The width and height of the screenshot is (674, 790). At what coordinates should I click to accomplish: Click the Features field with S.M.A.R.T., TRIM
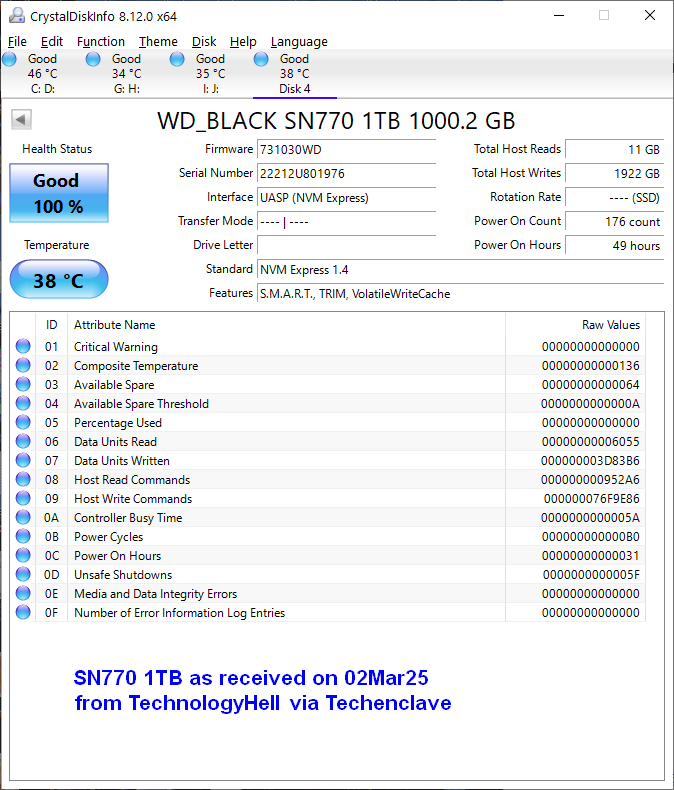pyautogui.click(x=460, y=293)
